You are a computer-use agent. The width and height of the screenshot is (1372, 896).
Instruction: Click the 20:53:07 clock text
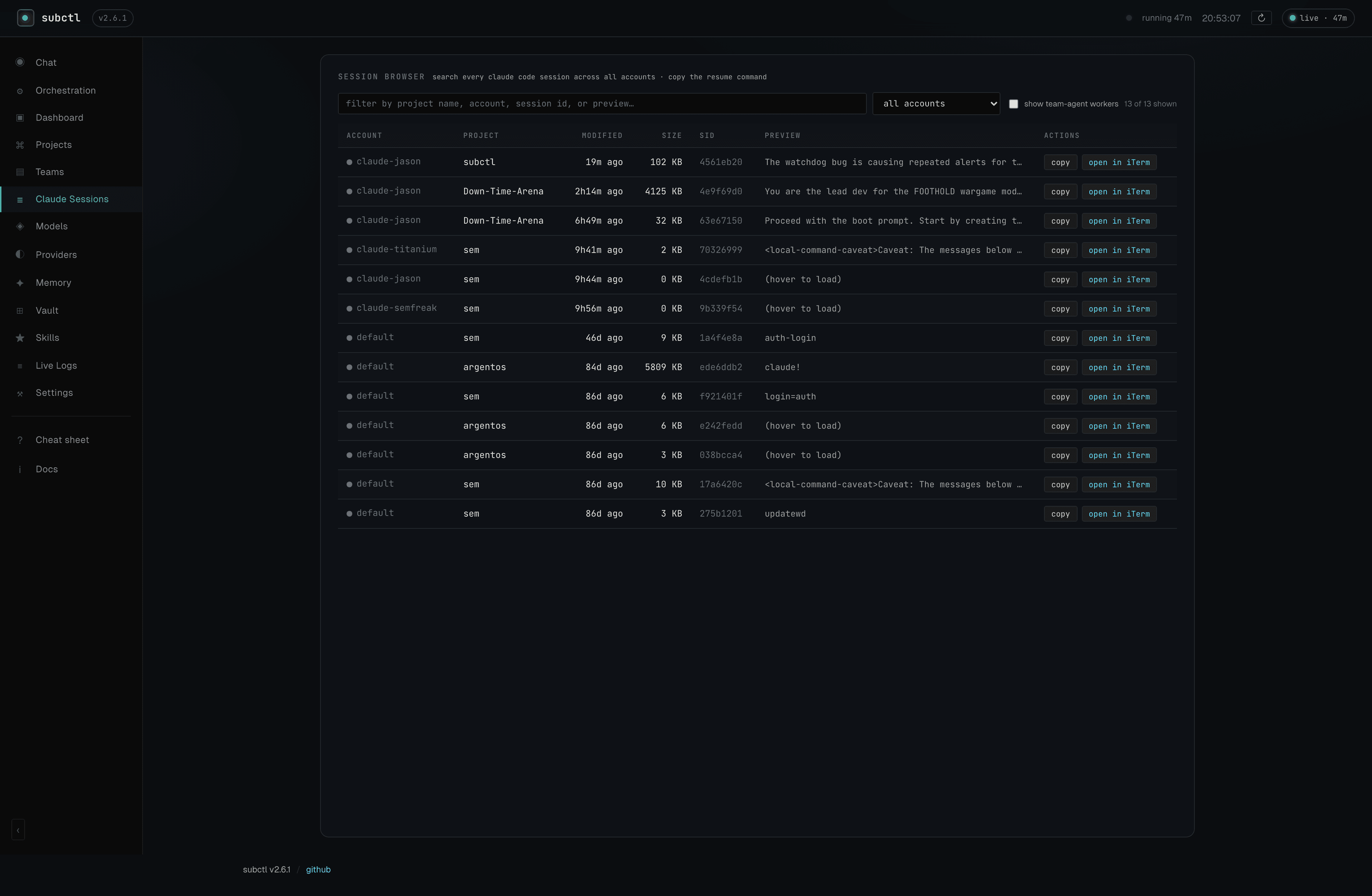1221,18
